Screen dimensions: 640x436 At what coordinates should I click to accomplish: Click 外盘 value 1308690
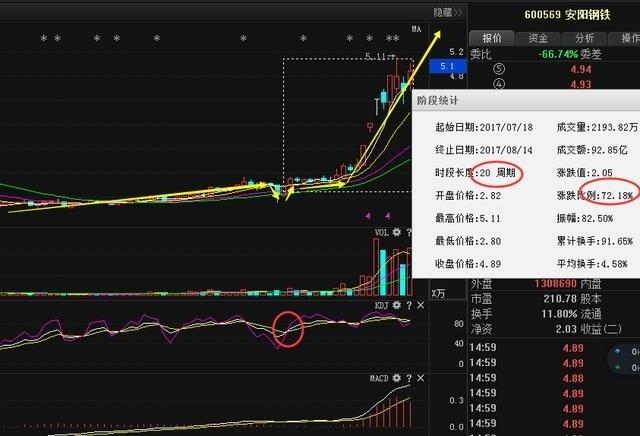[x=556, y=283]
